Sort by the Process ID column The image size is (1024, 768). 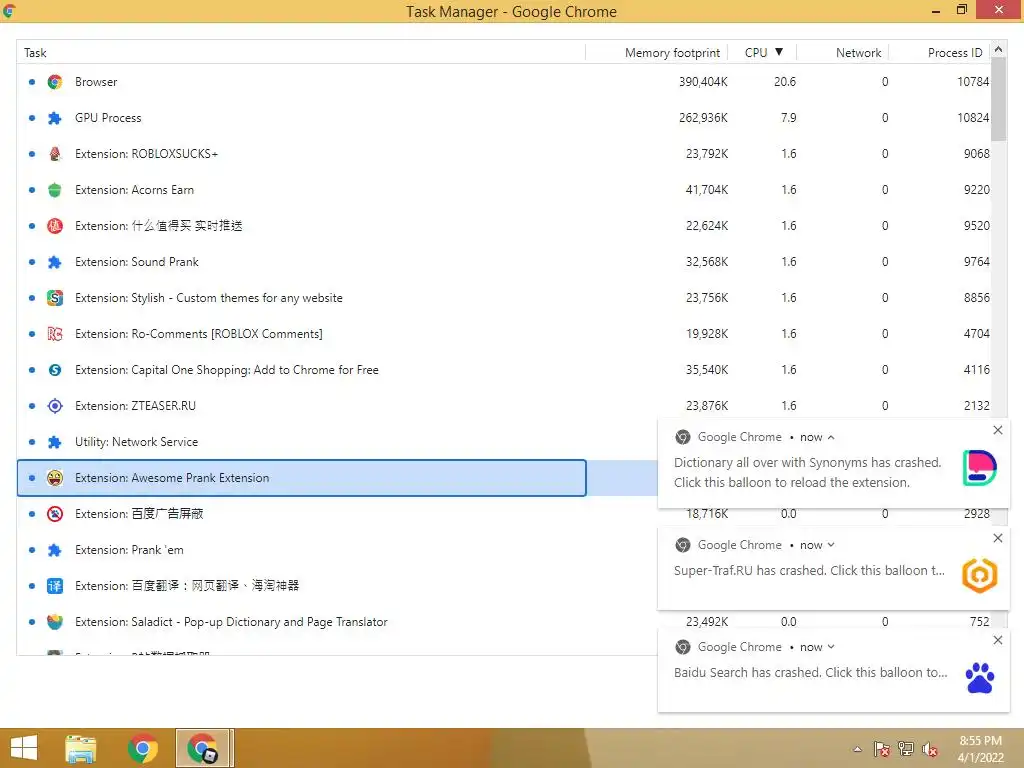pos(939,53)
